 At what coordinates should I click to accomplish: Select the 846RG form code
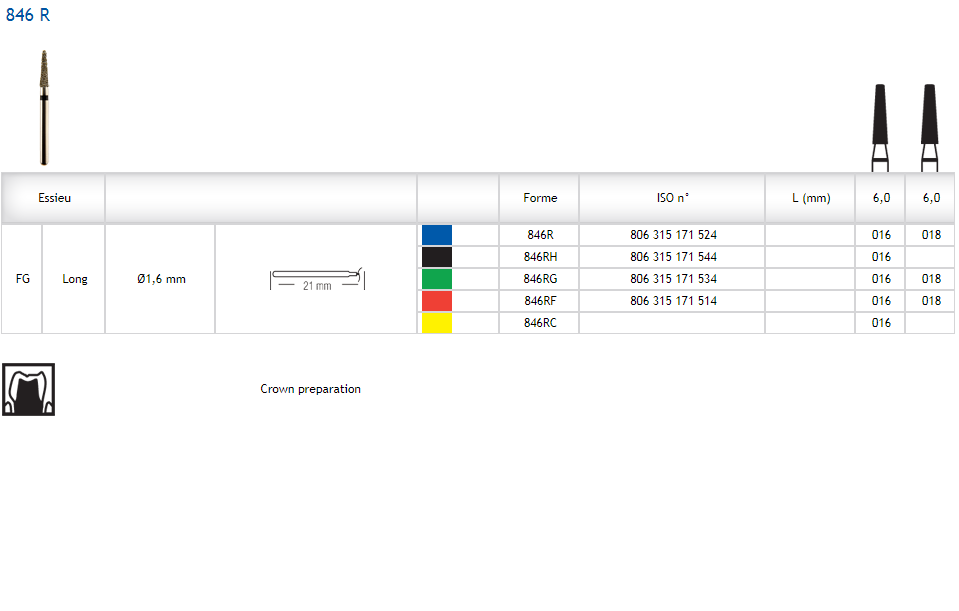coord(539,279)
